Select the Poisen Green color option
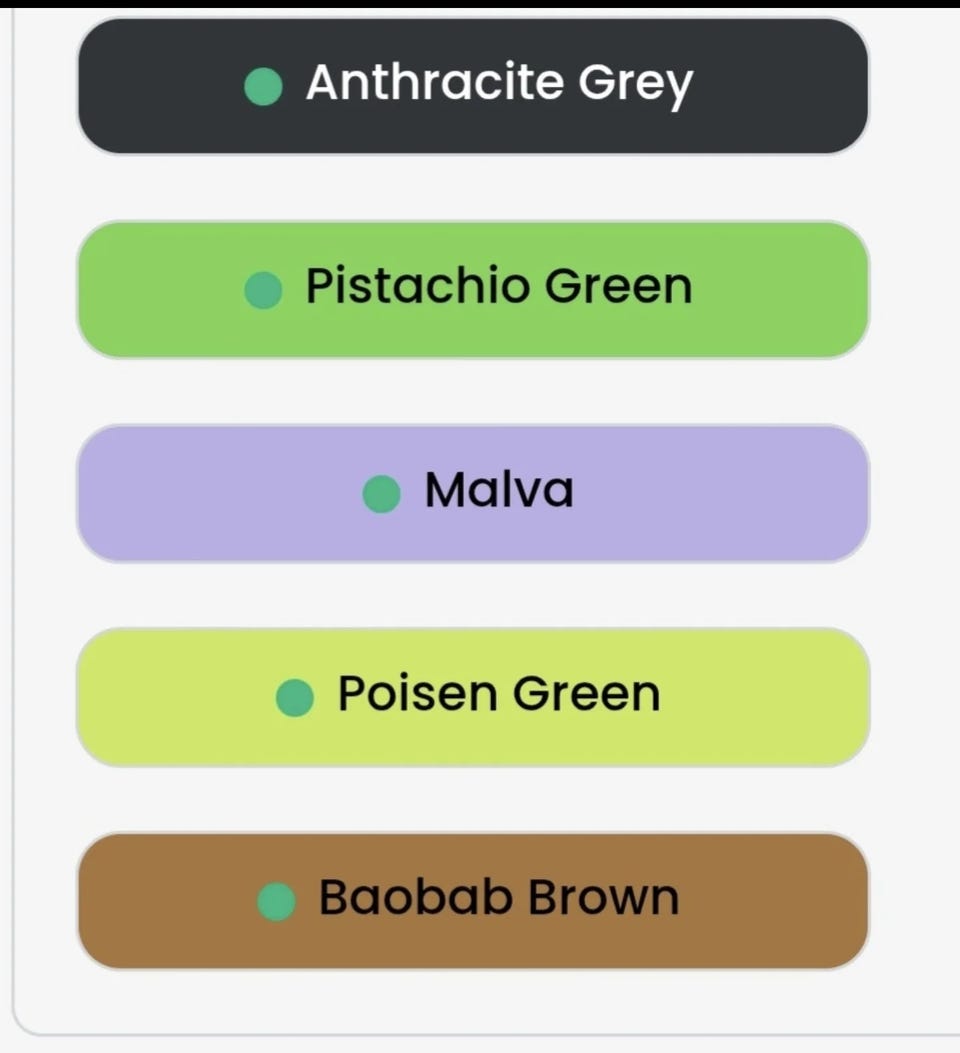The image size is (960, 1053). click(x=473, y=697)
